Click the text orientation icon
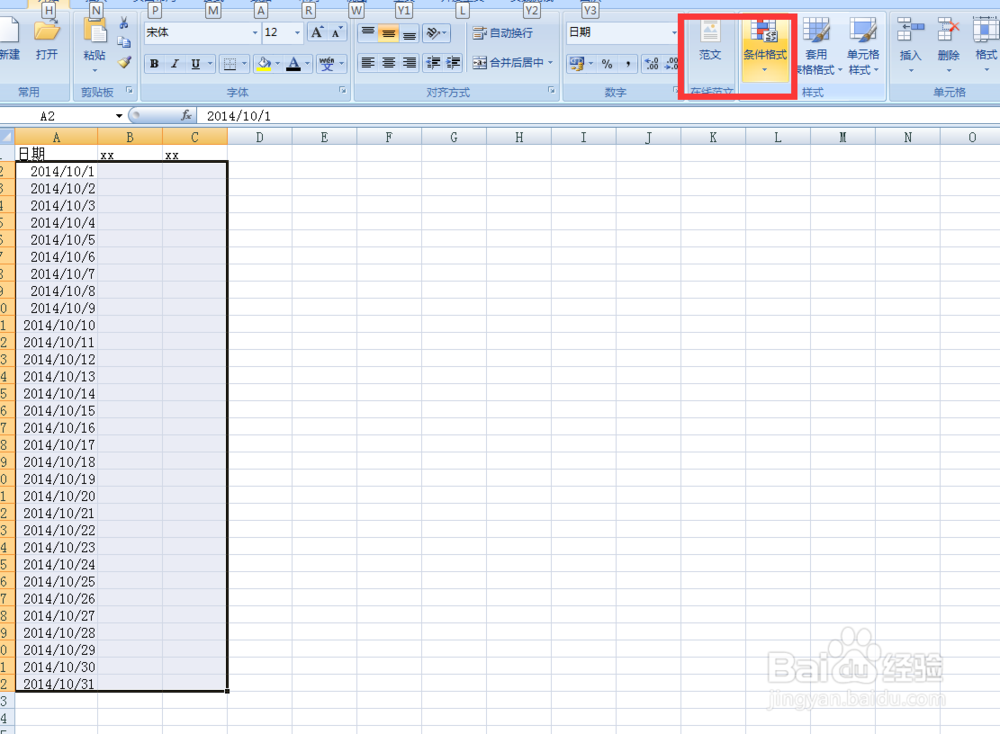 [x=434, y=33]
